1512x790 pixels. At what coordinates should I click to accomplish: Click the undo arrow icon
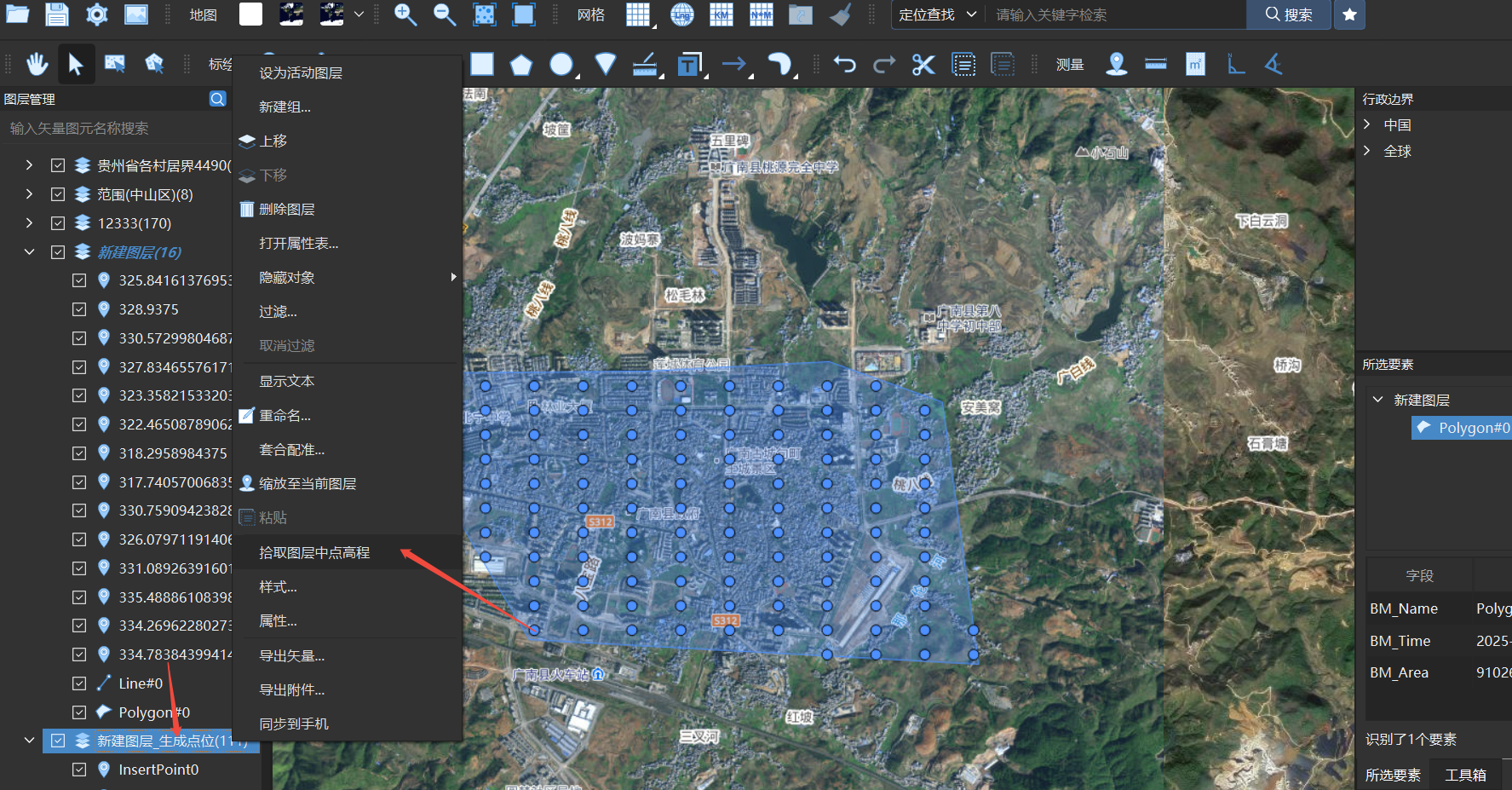tap(845, 64)
